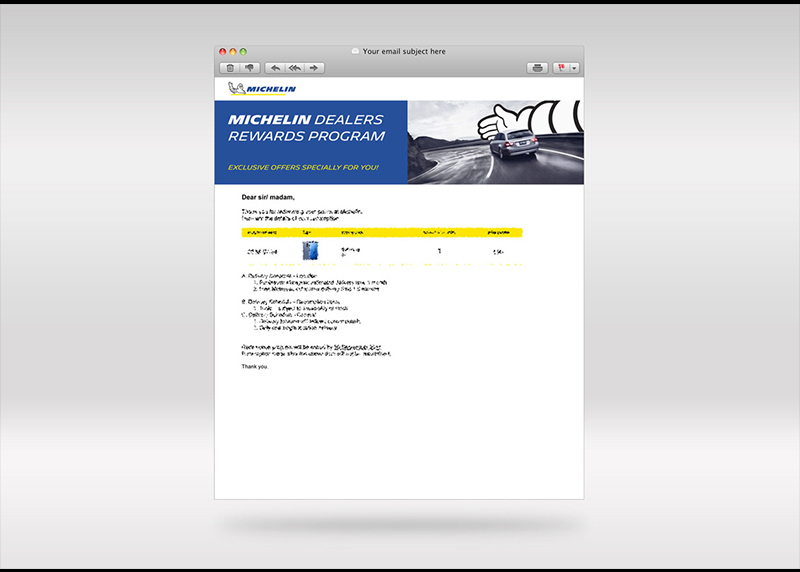800x572 pixels.
Task: Mark email as junk with thumbs-down
Action: (249, 68)
